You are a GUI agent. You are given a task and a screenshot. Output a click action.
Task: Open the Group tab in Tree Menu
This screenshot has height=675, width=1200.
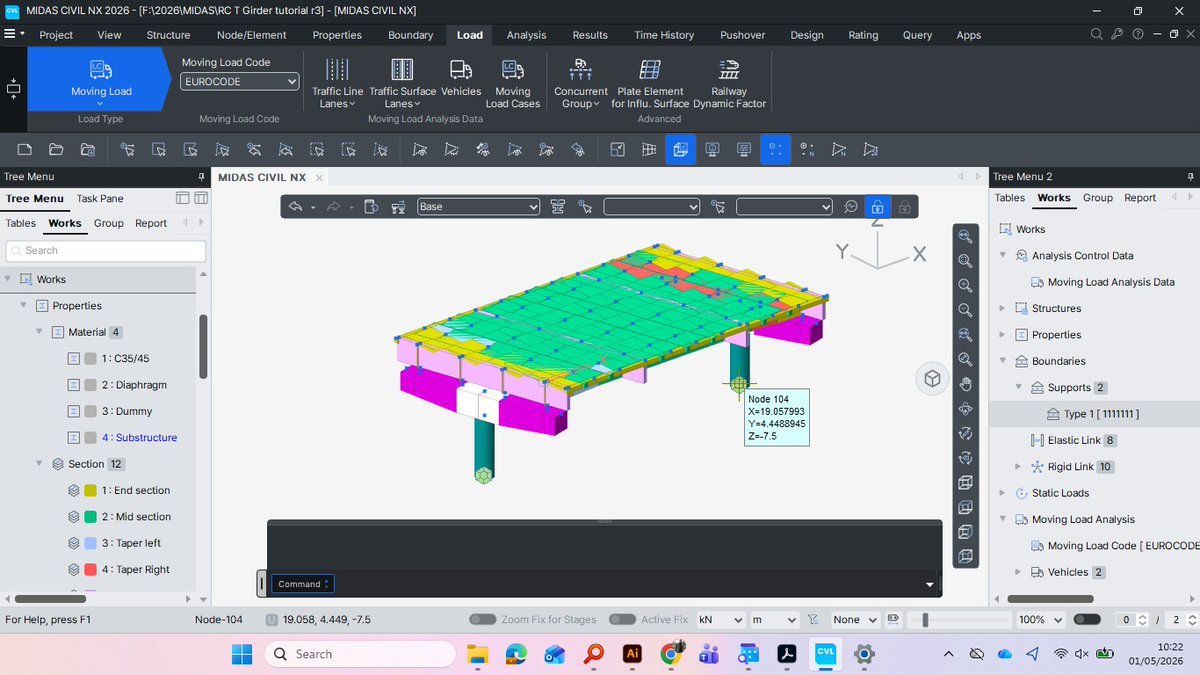pyautogui.click(x=109, y=223)
